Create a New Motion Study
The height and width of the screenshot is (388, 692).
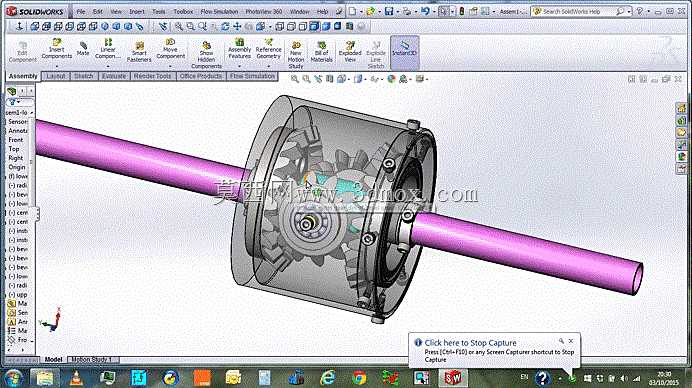[x=296, y=55]
